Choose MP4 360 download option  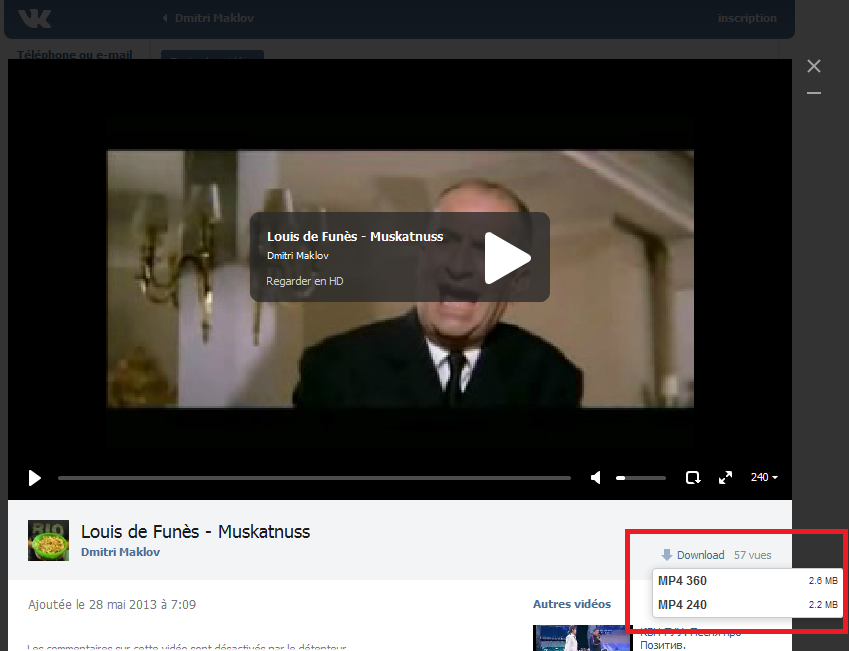[x=748, y=581]
